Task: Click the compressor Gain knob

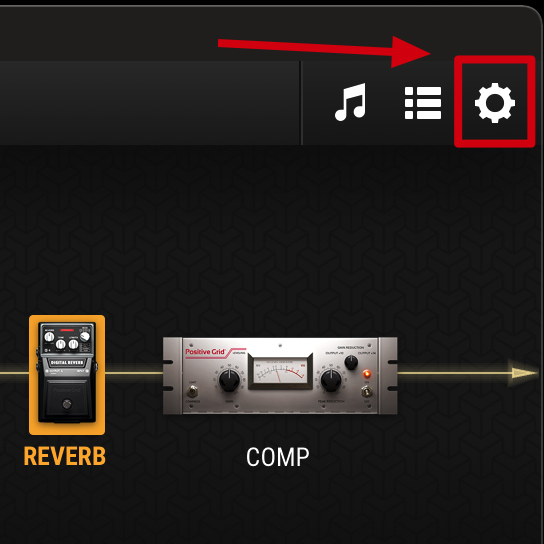Action: pos(229,380)
